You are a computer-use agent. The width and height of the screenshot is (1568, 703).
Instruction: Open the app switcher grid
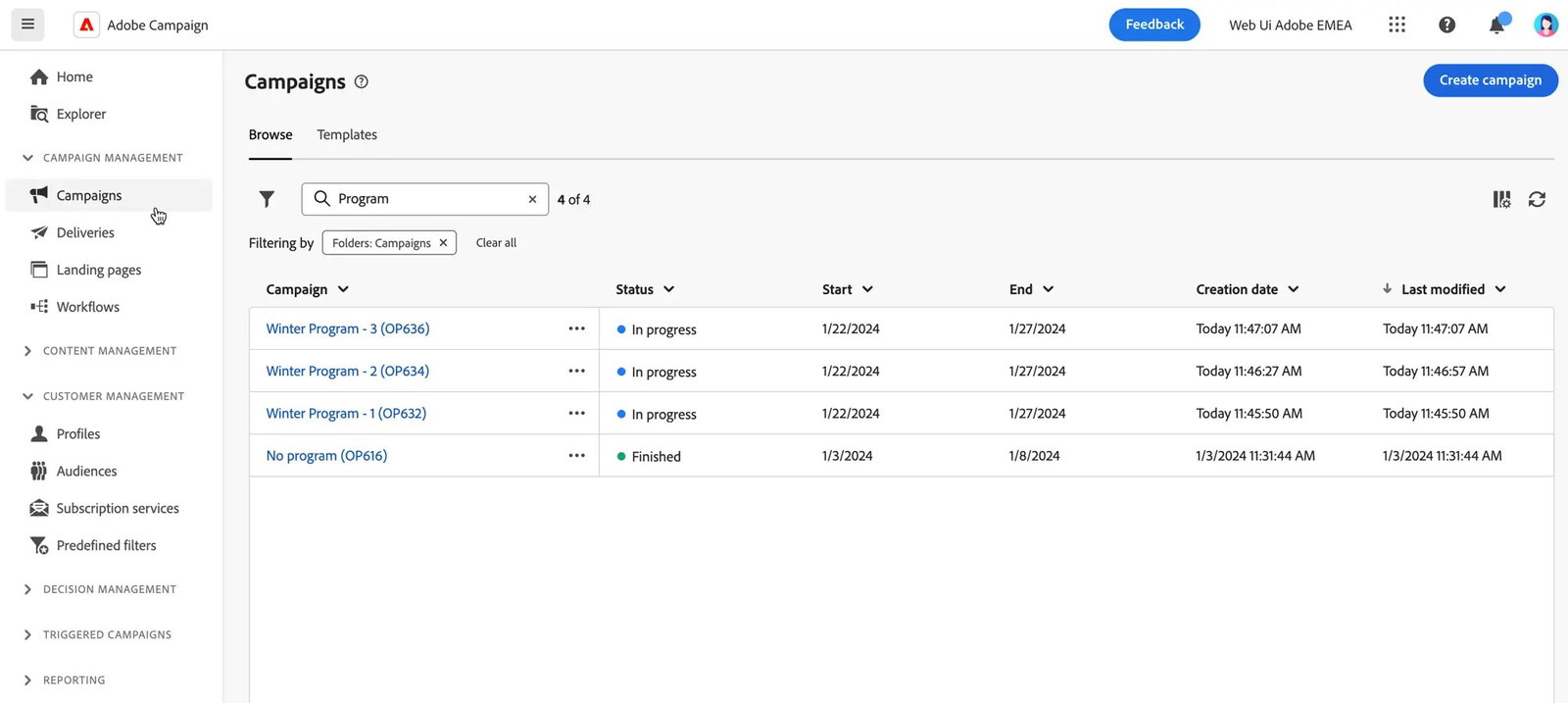[1396, 25]
